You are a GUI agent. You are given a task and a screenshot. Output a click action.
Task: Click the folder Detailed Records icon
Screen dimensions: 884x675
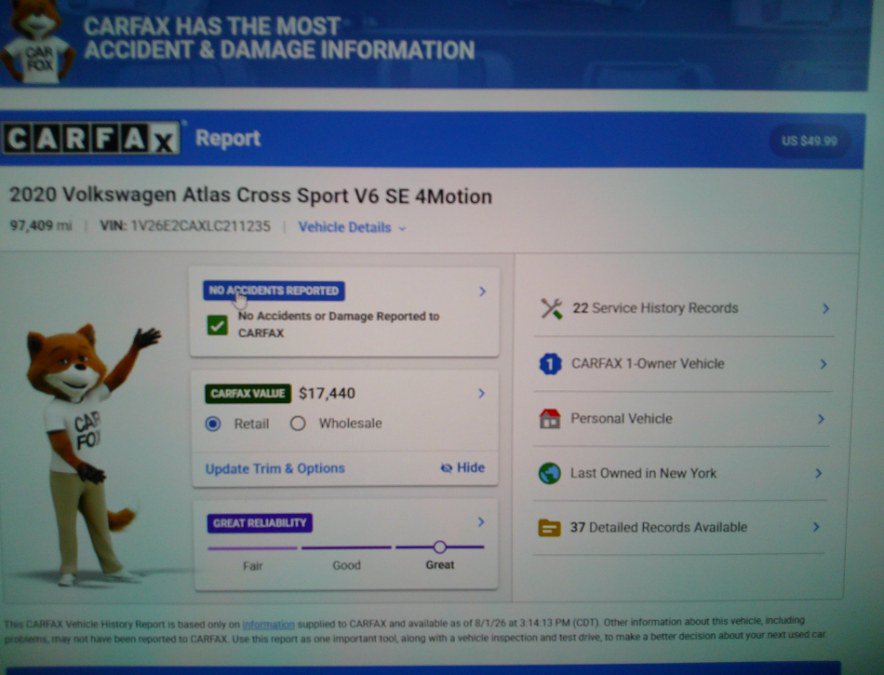tap(549, 528)
